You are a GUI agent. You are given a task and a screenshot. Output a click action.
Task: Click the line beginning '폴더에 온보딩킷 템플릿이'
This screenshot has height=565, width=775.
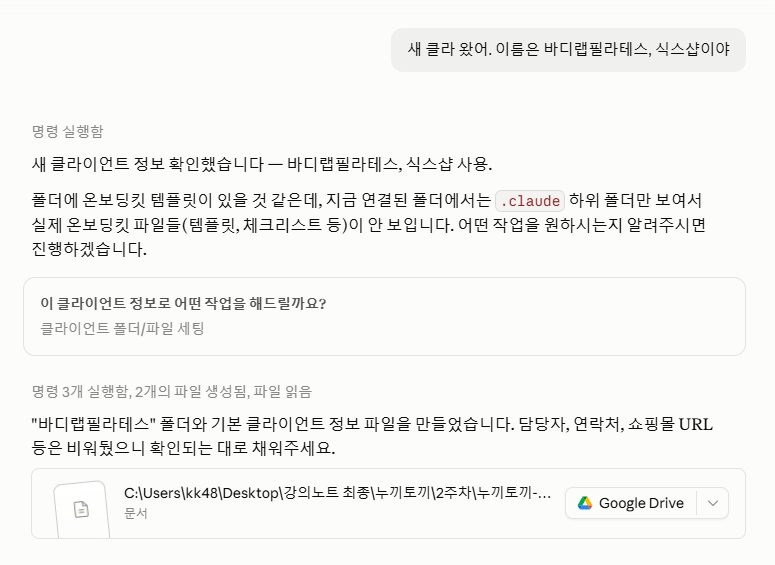(x=367, y=201)
